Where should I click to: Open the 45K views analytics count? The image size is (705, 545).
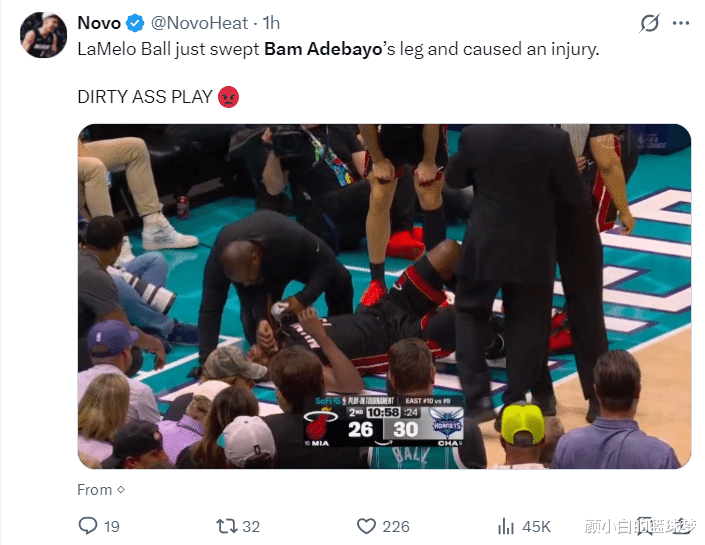[x=536, y=527]
